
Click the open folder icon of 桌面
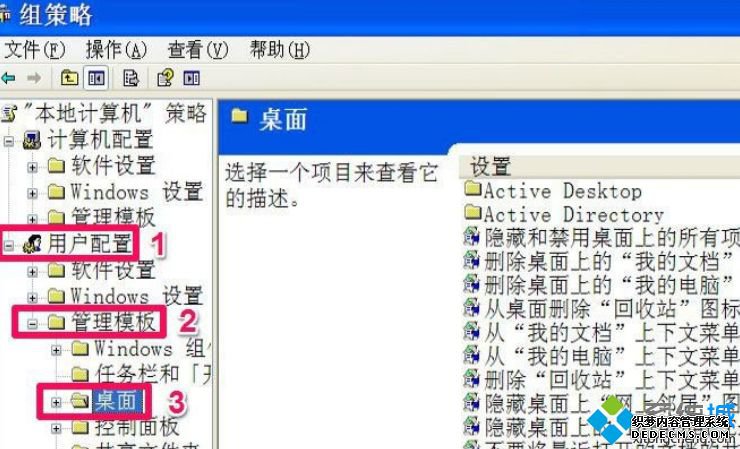[80, 402]
